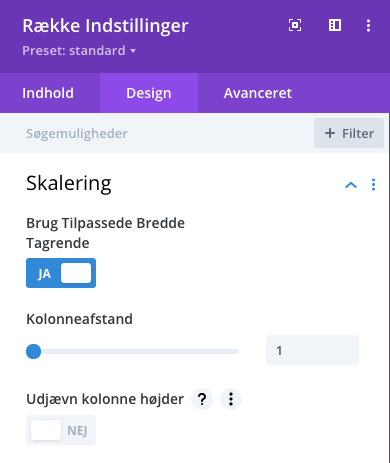Open the Skalering section three-dot menu
Screen dimensions: 390x463
click(373, 185)
